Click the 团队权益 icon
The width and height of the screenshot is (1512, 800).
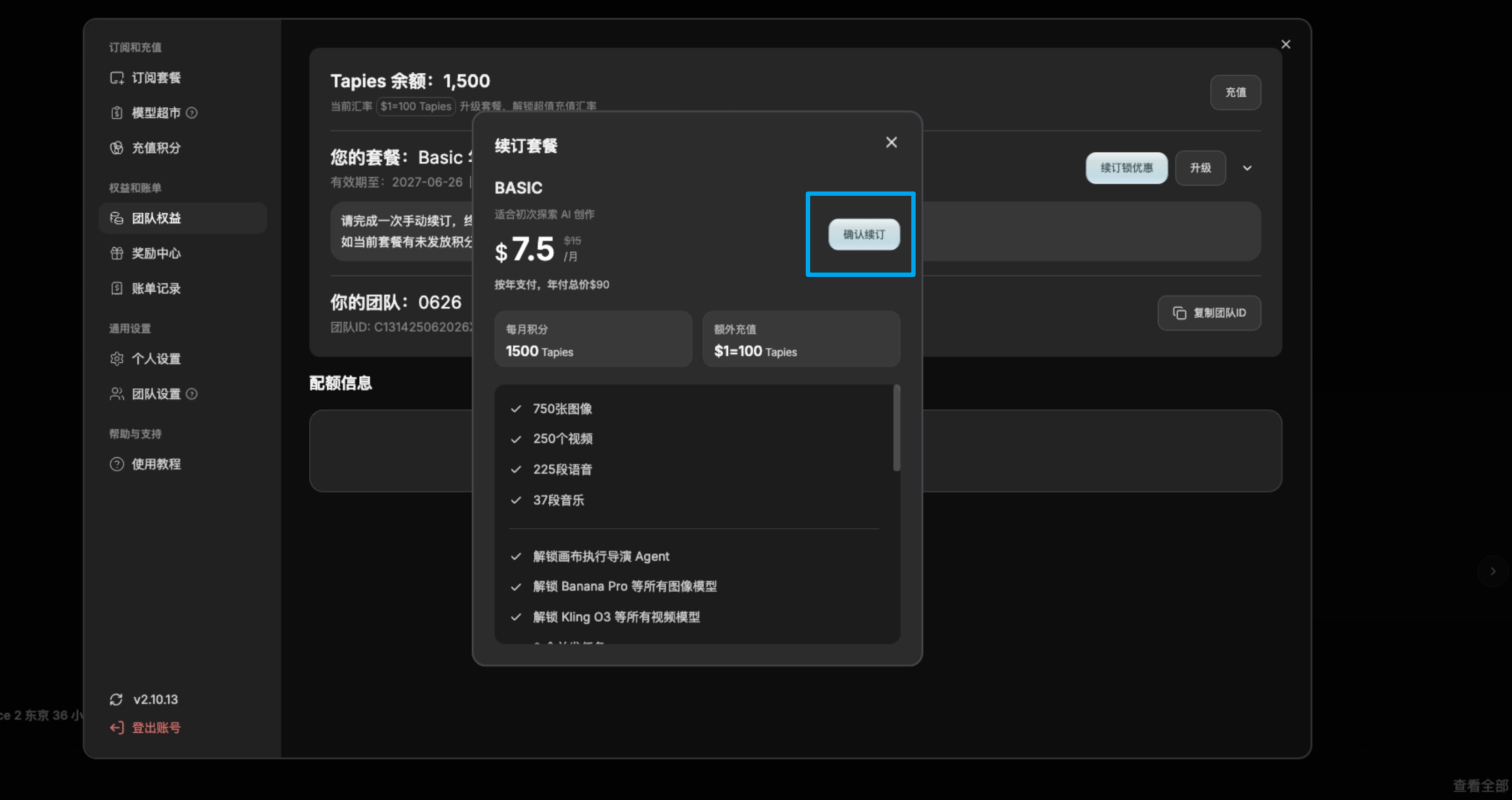coord(117,218)
